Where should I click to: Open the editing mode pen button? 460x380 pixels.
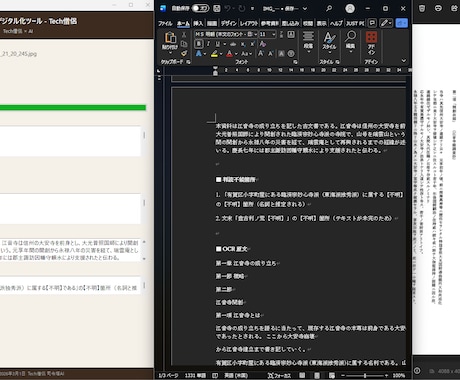click(386, 23)
